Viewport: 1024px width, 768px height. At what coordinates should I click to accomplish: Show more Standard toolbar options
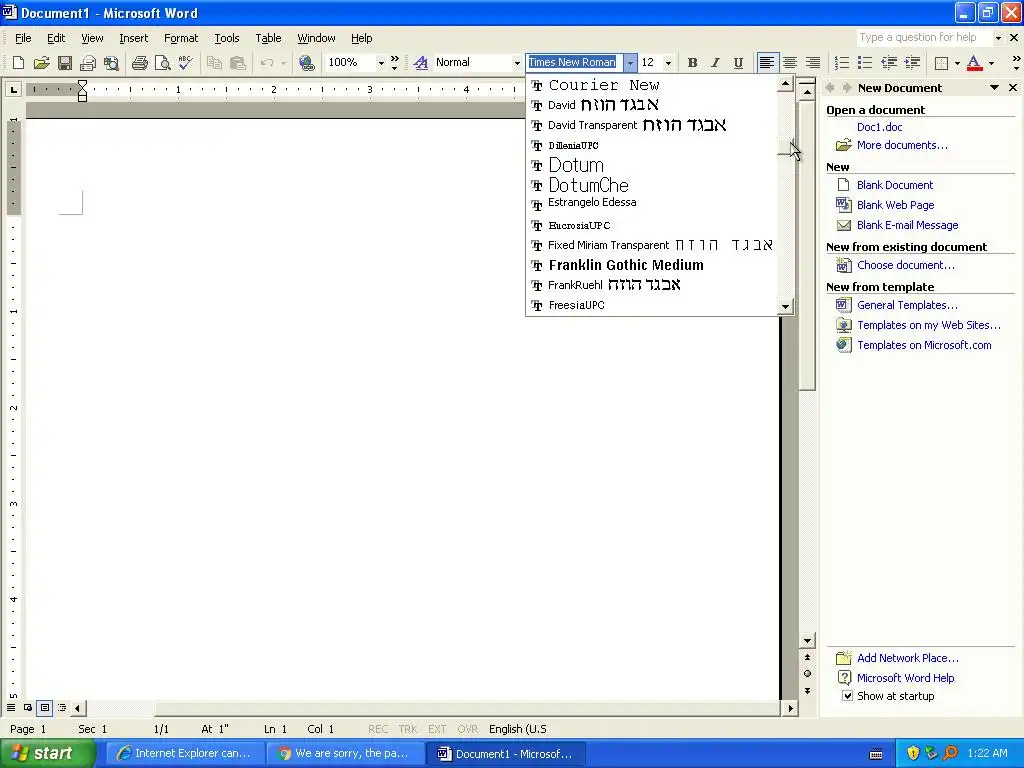click(394, 63)
